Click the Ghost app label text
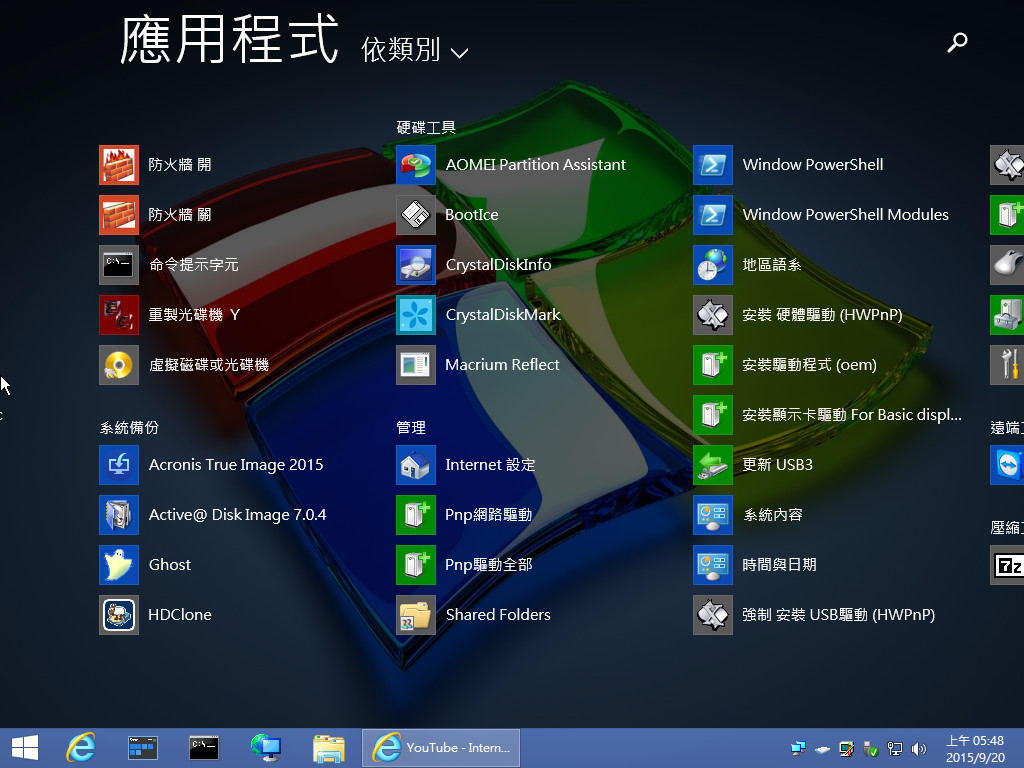1024x768 pixels. tap(170, 564)
